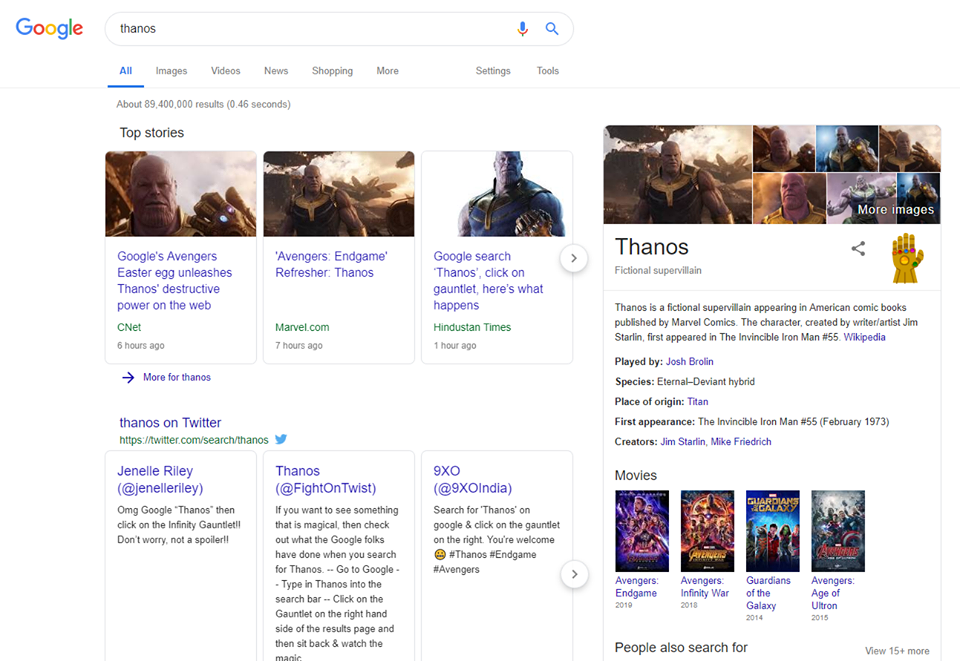Click the Jenelle Riley tweet text

click(x=179, y=525)
